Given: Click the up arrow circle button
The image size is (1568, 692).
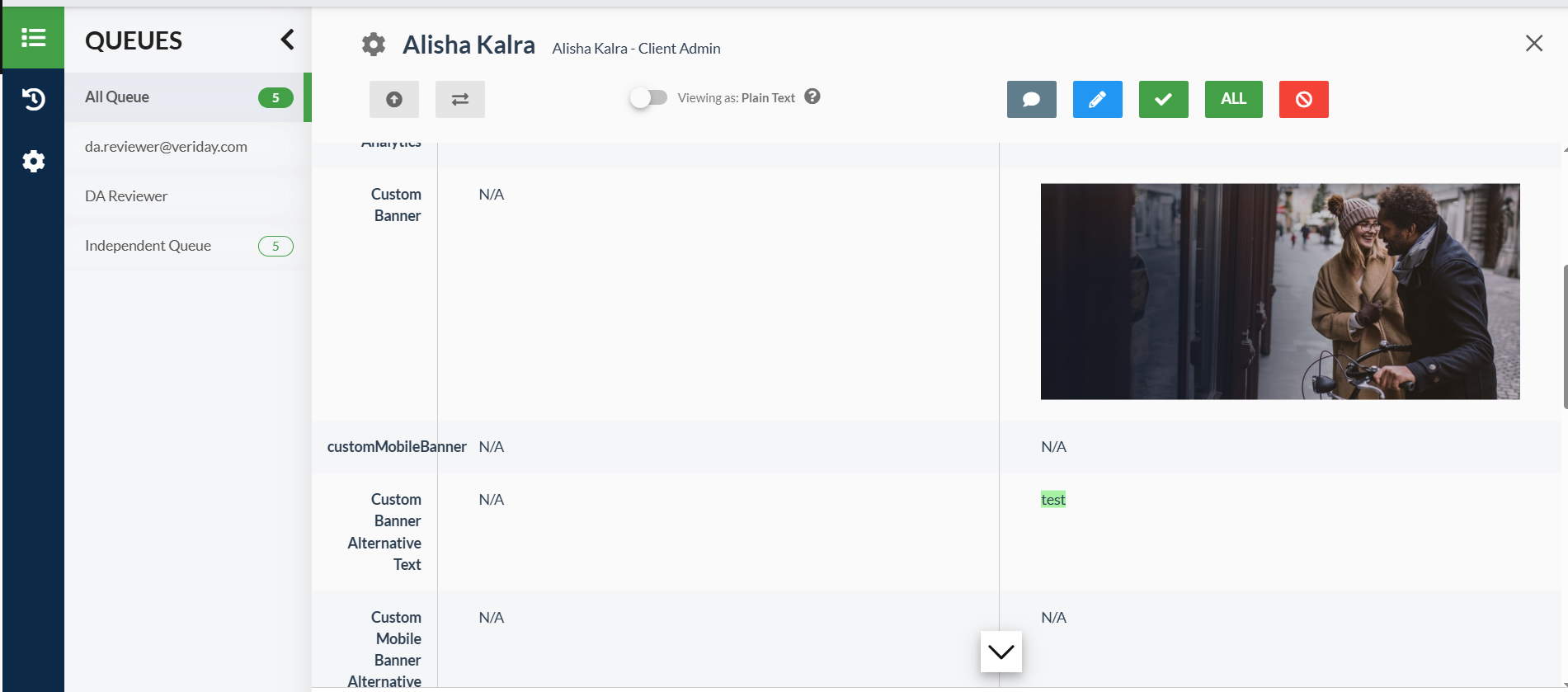Looking at the screenshot, I should (x=394, y=99).
